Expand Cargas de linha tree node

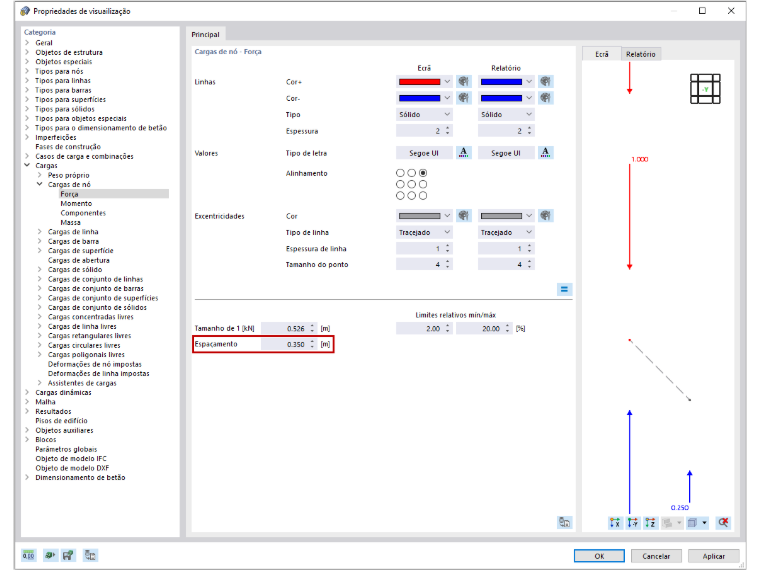(40, 232)
